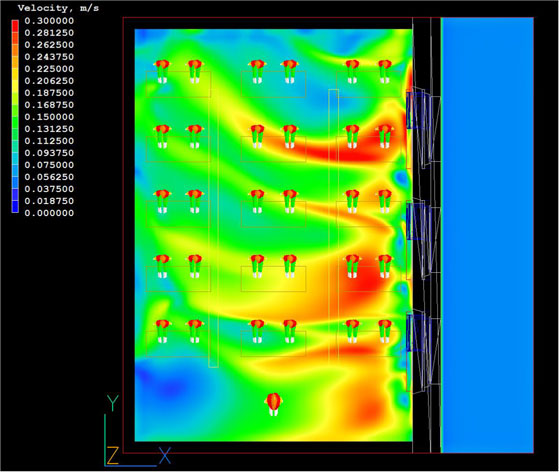The image size is (559, 472).
Task: Click the blue X axis label
Action: click(165, 455)
